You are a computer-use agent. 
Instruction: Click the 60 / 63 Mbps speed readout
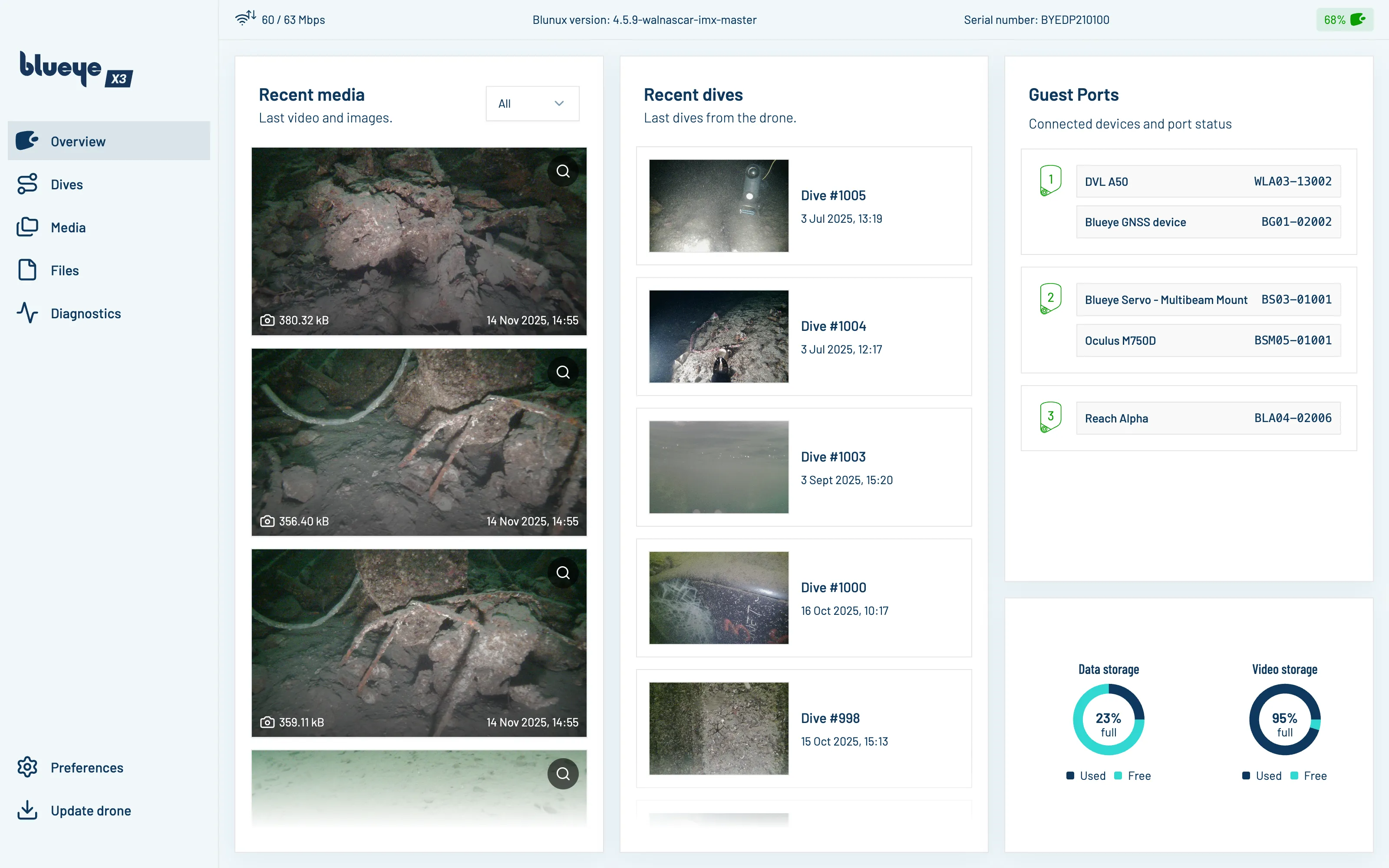click(293, 20)
